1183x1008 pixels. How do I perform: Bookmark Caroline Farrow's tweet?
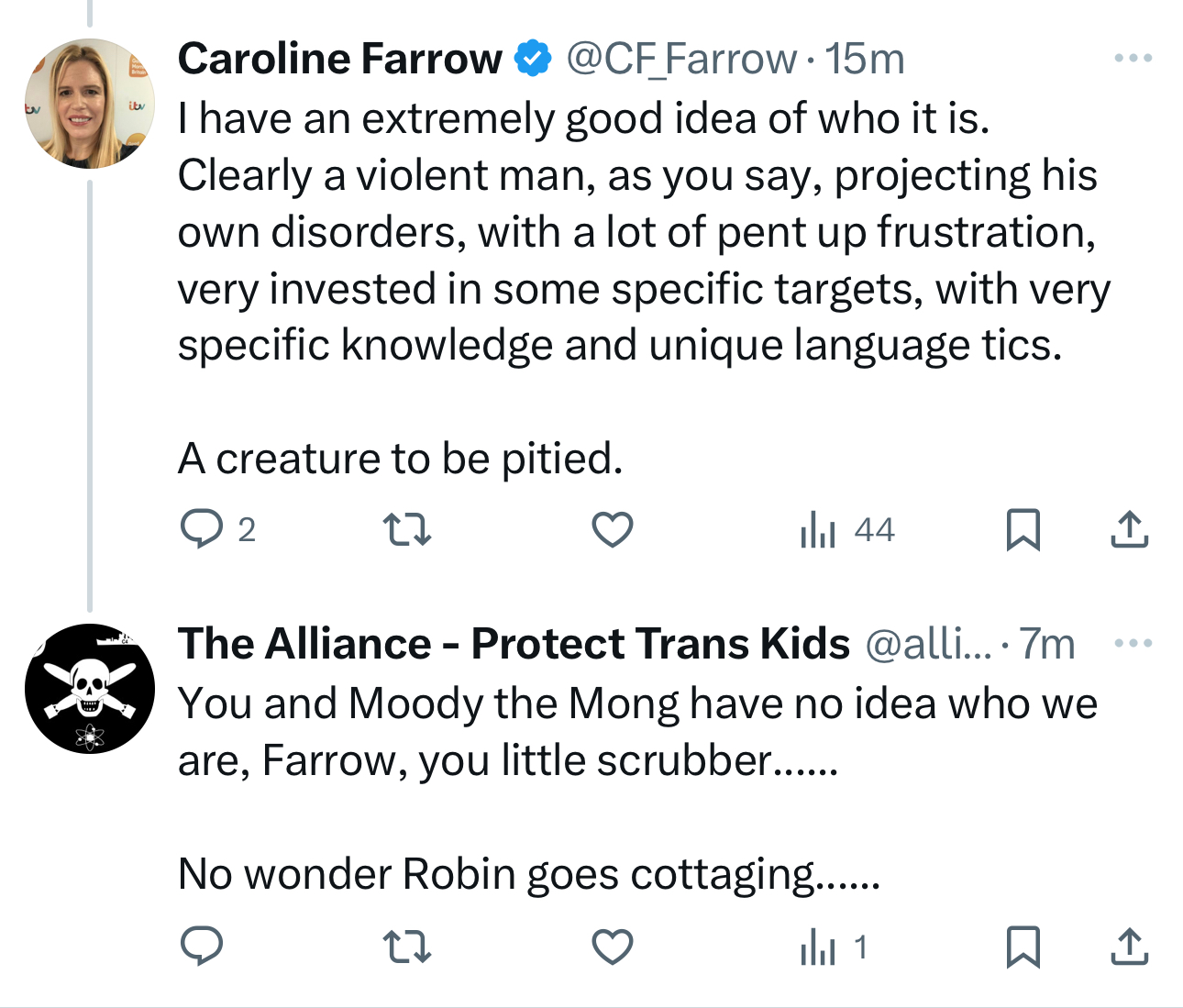tap(1023, 529)
